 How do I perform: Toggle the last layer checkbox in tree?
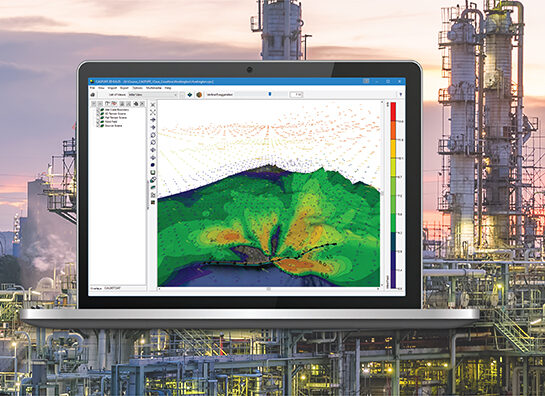(x=98, y=126)
